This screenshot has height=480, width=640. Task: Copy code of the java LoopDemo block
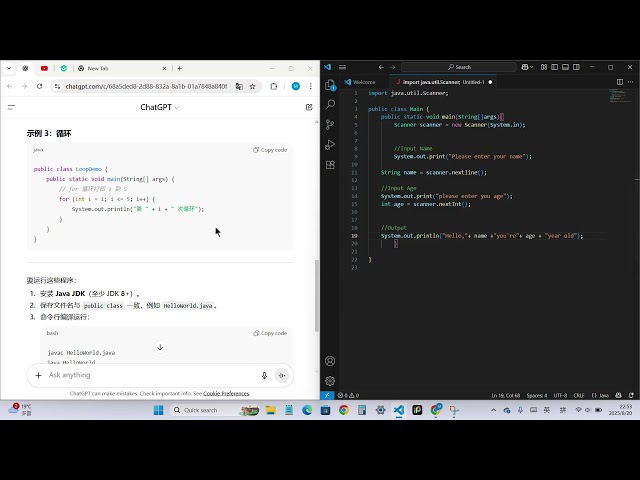270,150
